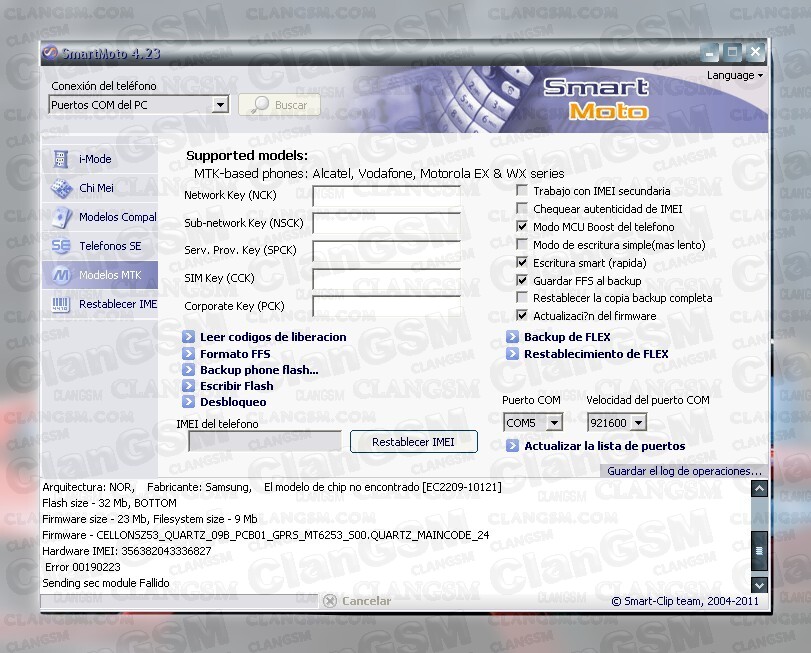Open the Language dropdown menu
Screen dimensions: 811x653
(x=735, y=75)
